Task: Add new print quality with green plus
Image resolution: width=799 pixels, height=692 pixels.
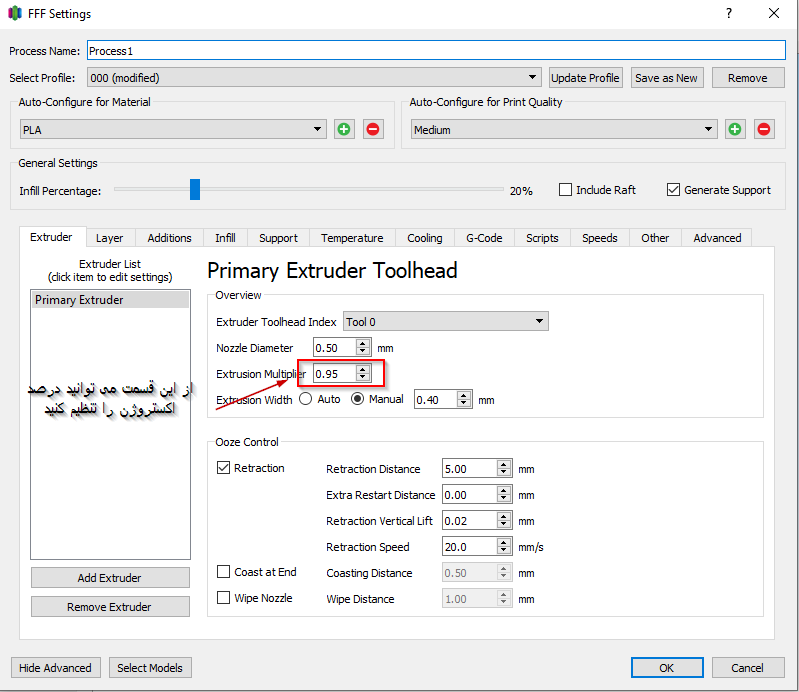Action: click(735, 129)
